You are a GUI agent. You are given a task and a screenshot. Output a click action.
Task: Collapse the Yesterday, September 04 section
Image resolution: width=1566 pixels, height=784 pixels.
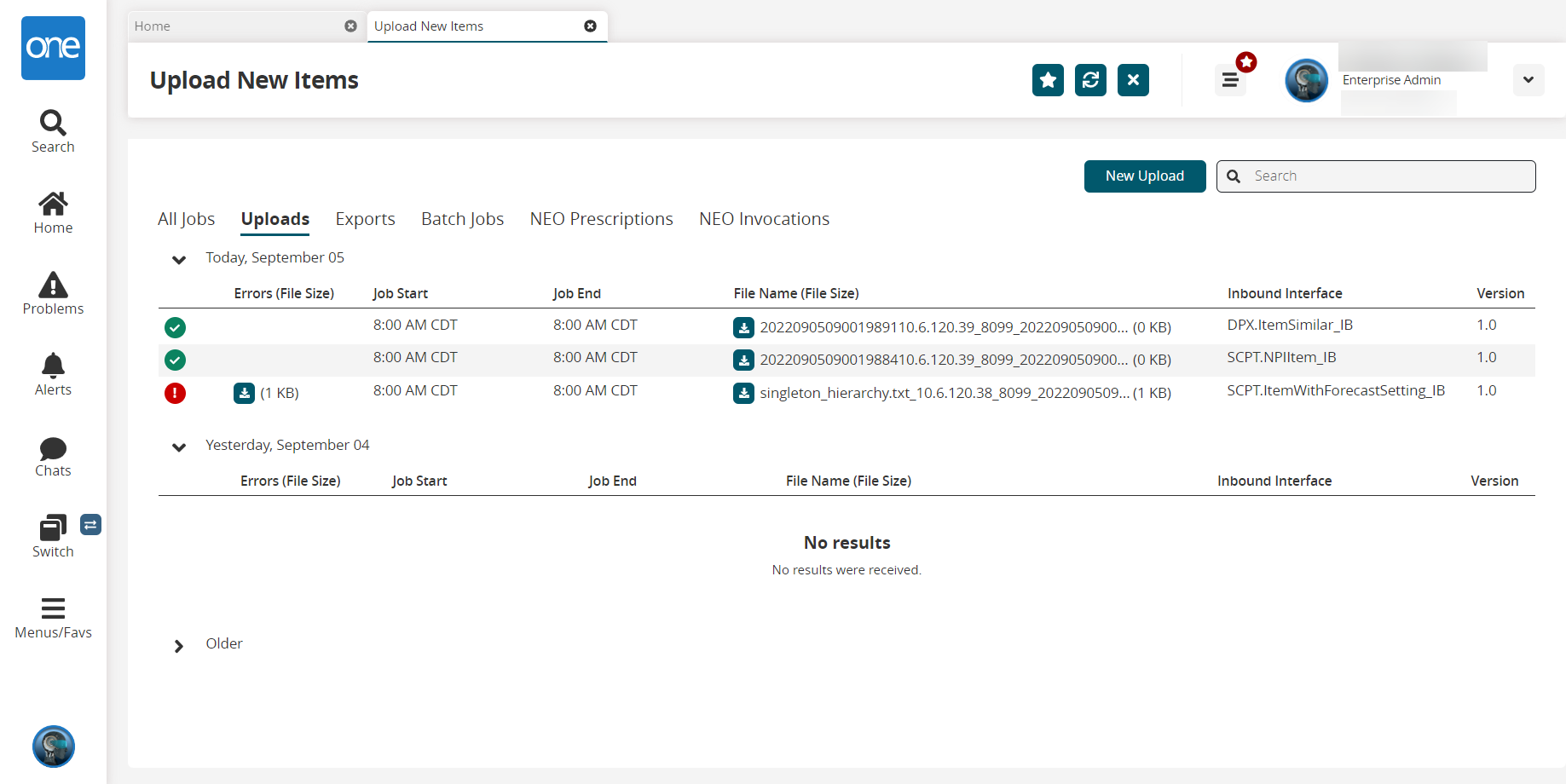pos(179,447)
